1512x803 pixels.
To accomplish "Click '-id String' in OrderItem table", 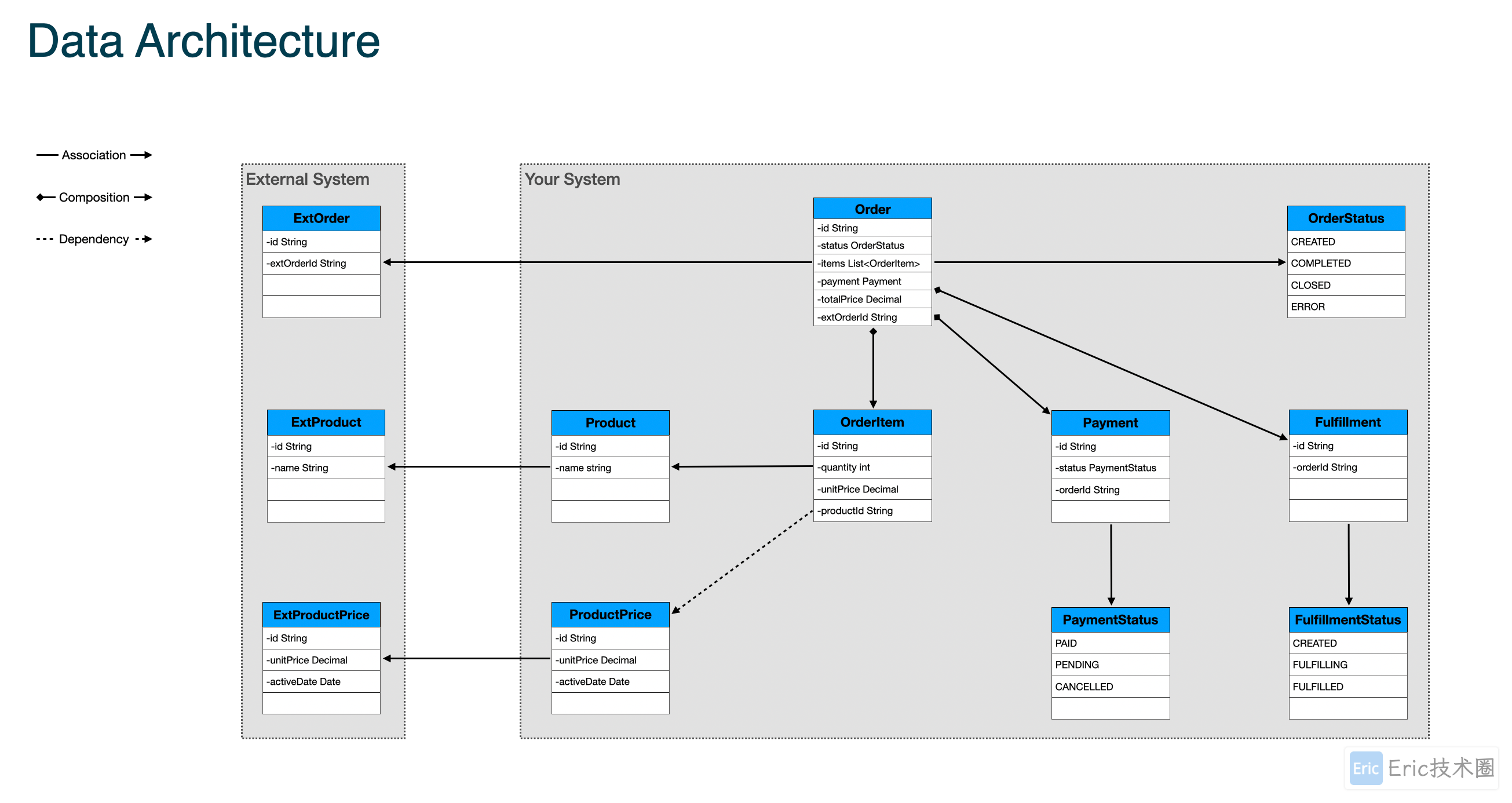I will [872, 446].
